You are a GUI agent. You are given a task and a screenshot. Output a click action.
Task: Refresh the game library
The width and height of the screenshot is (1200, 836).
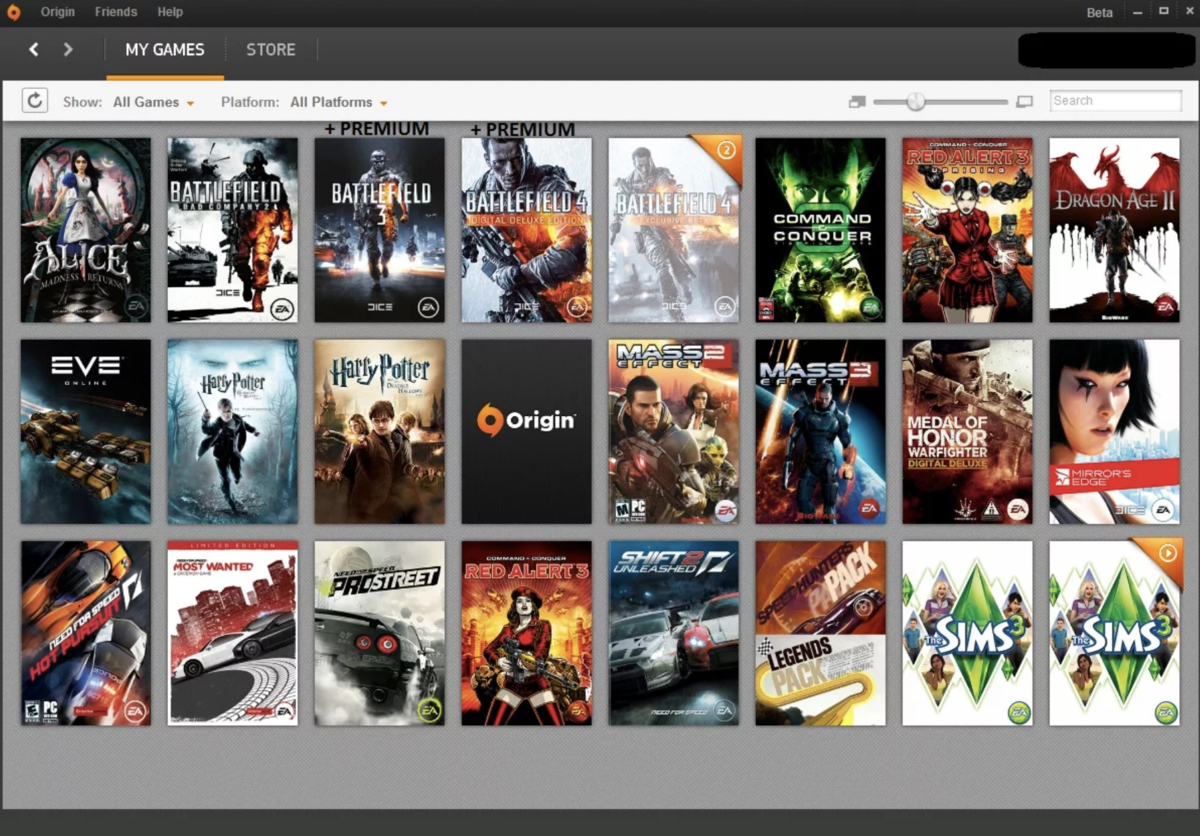click(x=35, y=100)
